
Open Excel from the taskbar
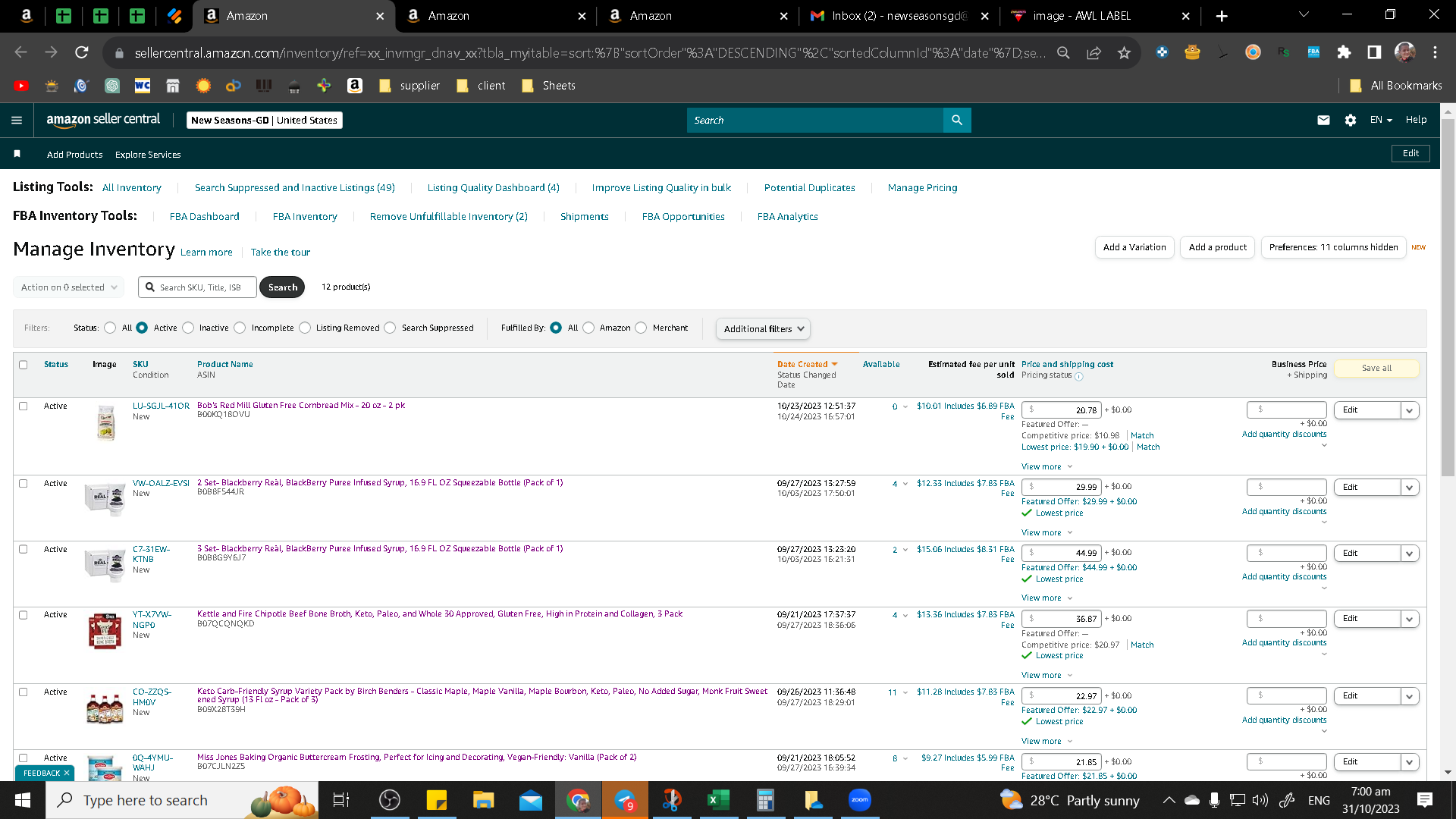718,800
